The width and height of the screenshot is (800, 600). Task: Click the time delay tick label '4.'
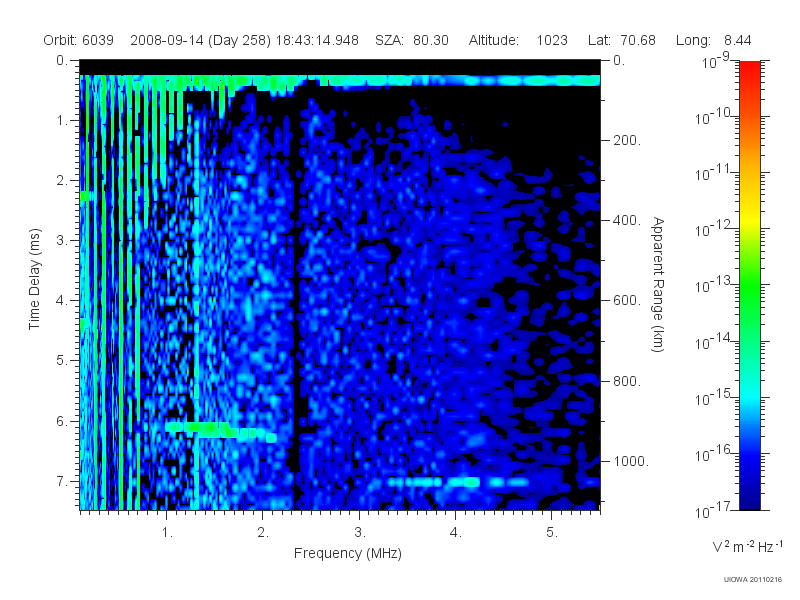[62, 301]
